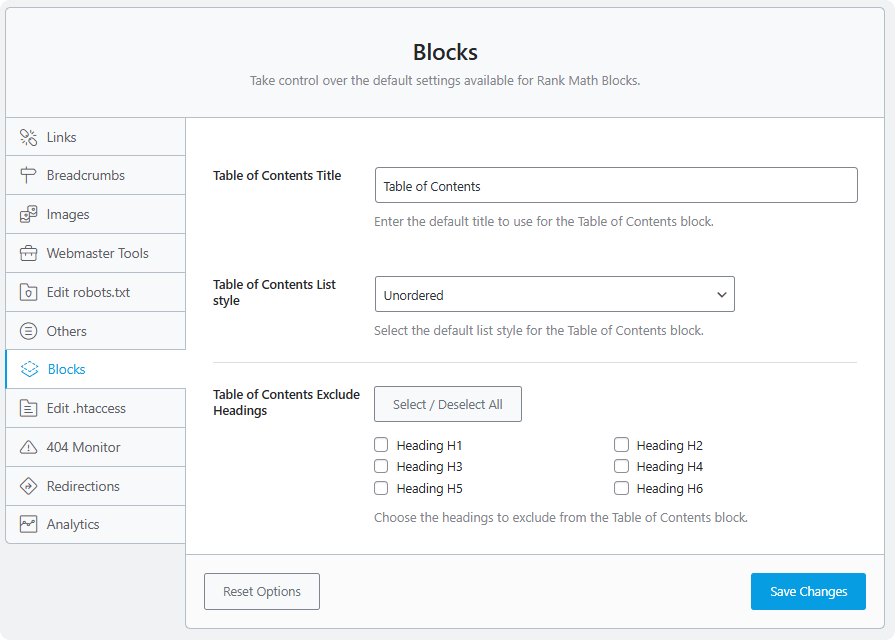Screen dimensions: 895x640
Task: Click the Edit robots.txt file icon
Action: [x=29, y=292]
